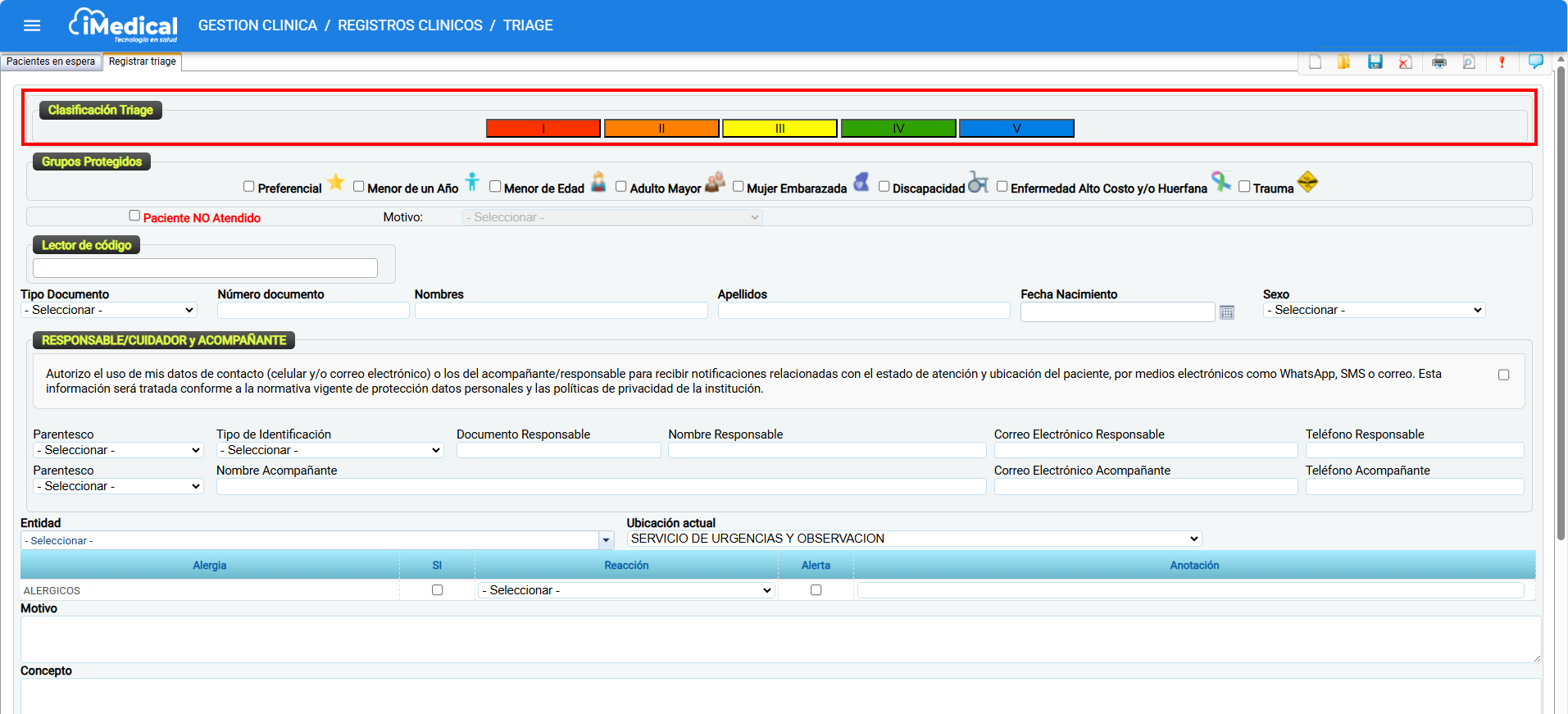Click the blue floppy disk save icon
Screen dimensions: 1568x714
[x=1375, y=62]
